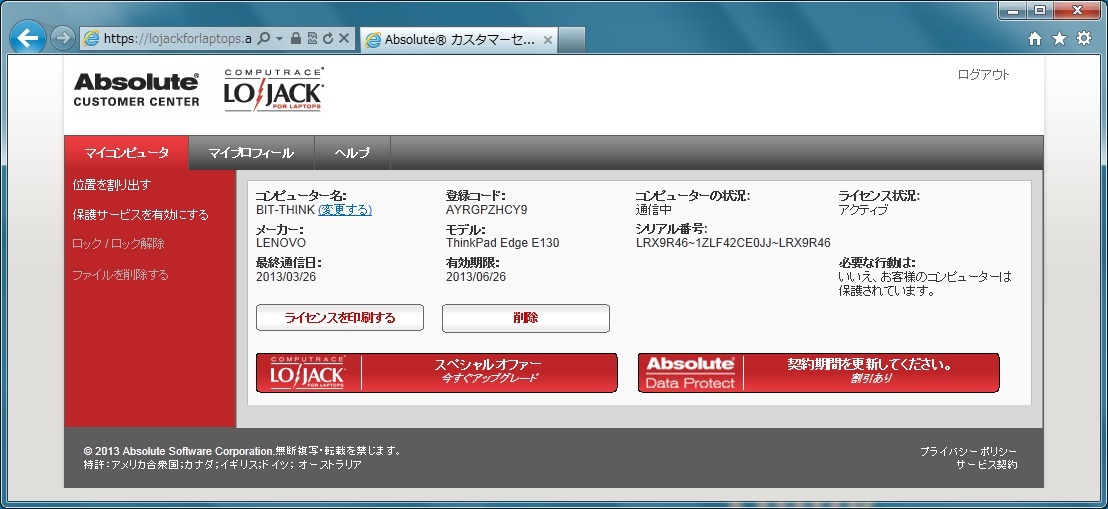Click the serial number LRX9R46~1ZLF42CE0JJ~LRX9R46

coord(733,243)
